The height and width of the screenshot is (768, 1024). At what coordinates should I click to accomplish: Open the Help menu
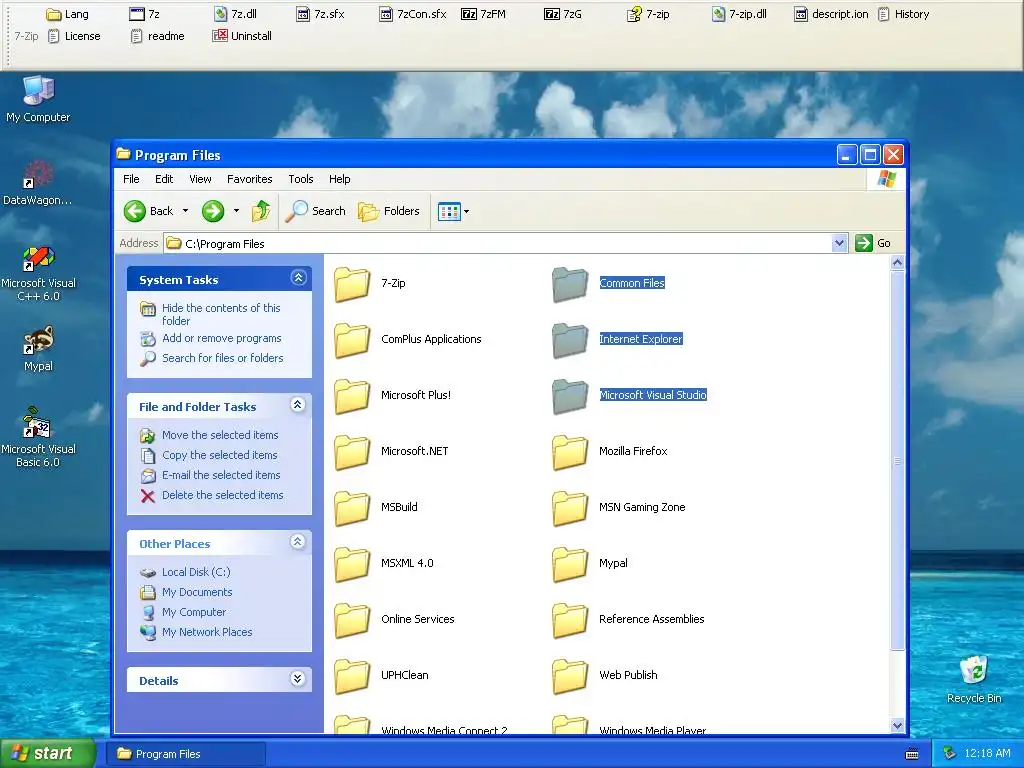pyautogui.click(x=340, y=179)
